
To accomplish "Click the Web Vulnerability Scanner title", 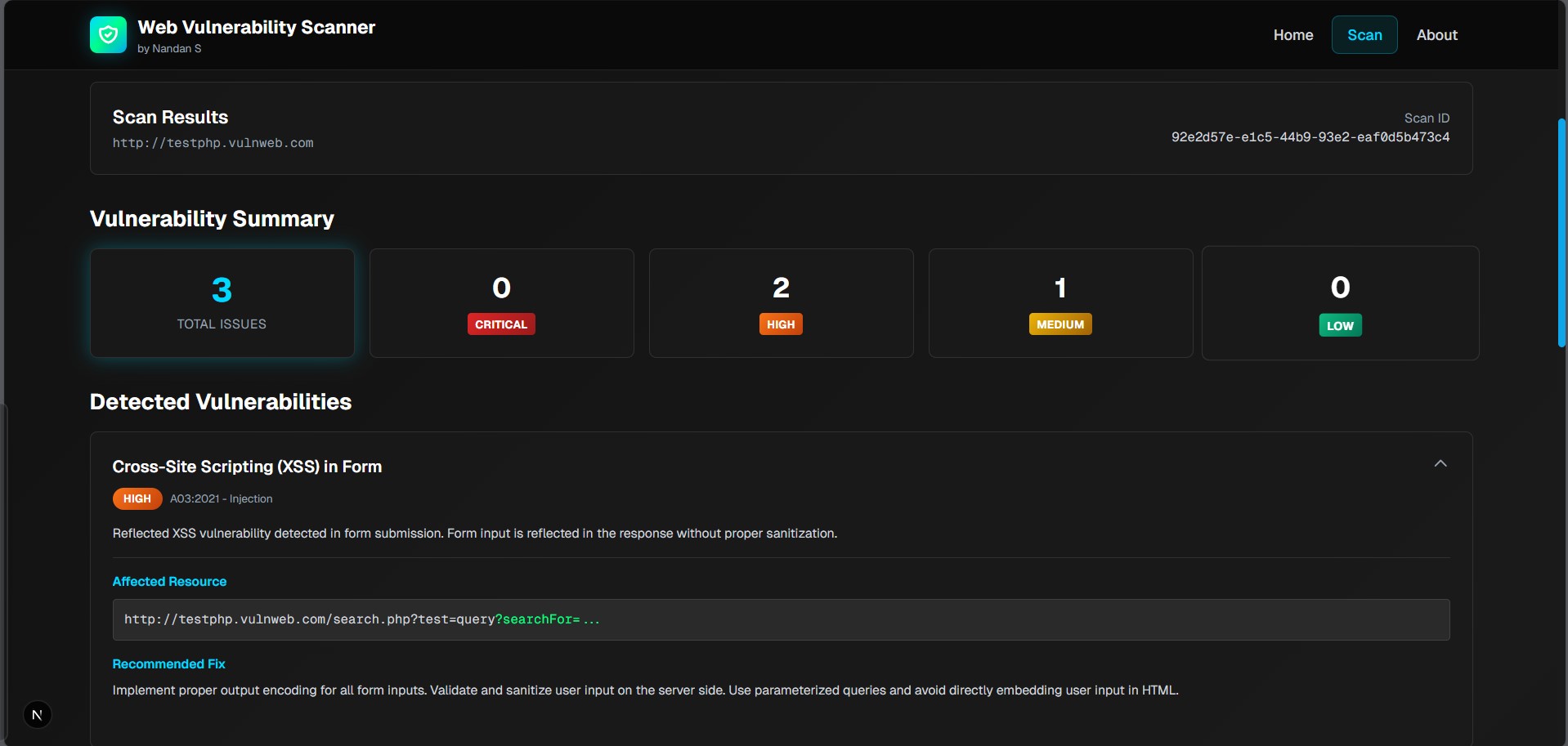I will (257, 27).
